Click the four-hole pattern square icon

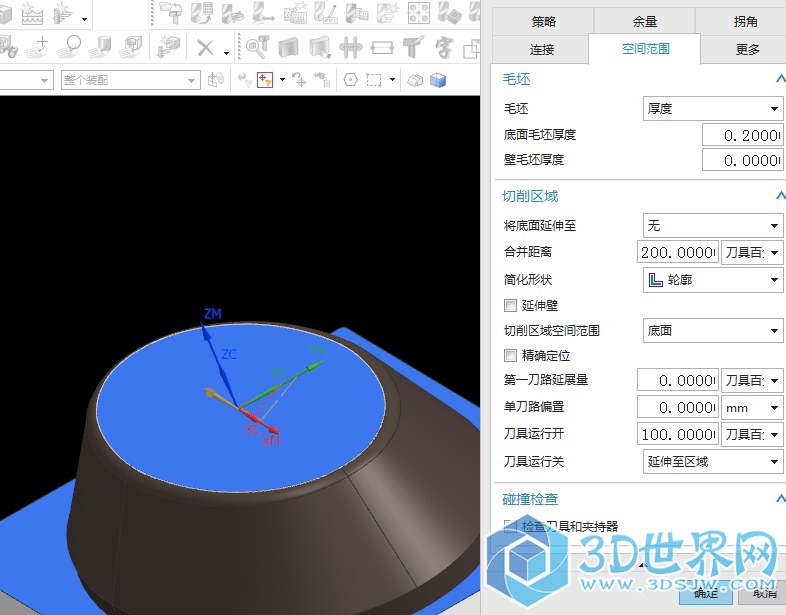click(418, 13)
